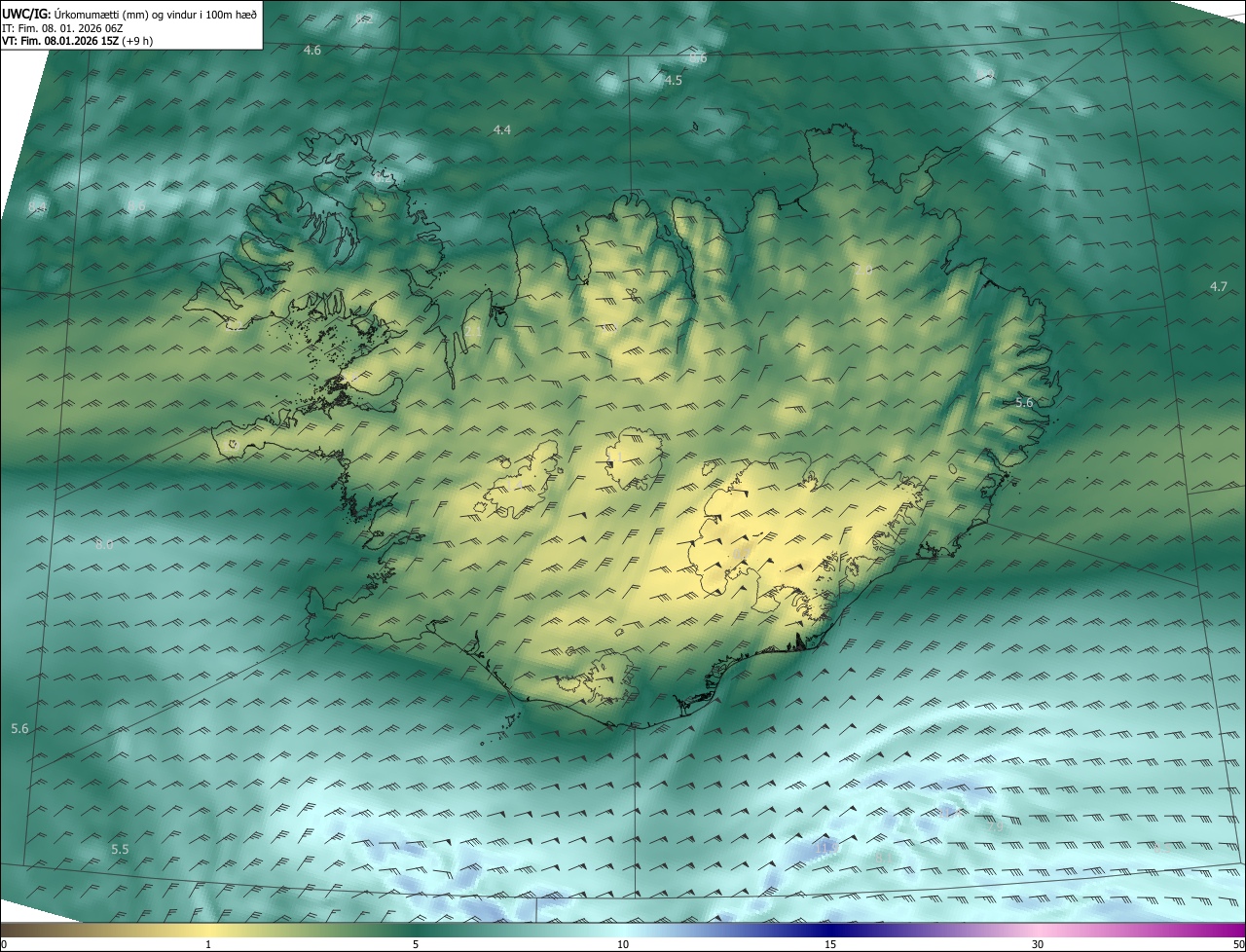Select the 'VT: Fim. 08.01.2026 15Z (+9 h)' line
The height and width of the screenshot is (952, 1246).
(x=77, y=41)
